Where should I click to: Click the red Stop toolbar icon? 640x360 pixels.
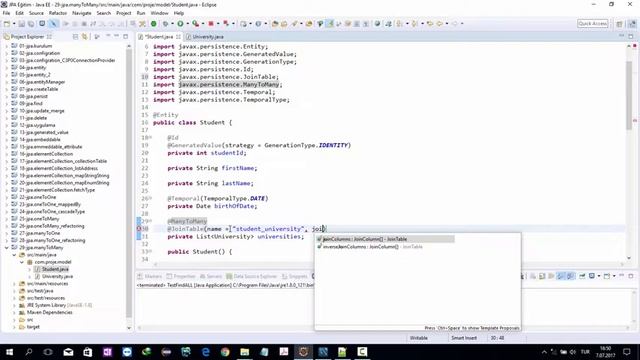[x=211, y=24]
